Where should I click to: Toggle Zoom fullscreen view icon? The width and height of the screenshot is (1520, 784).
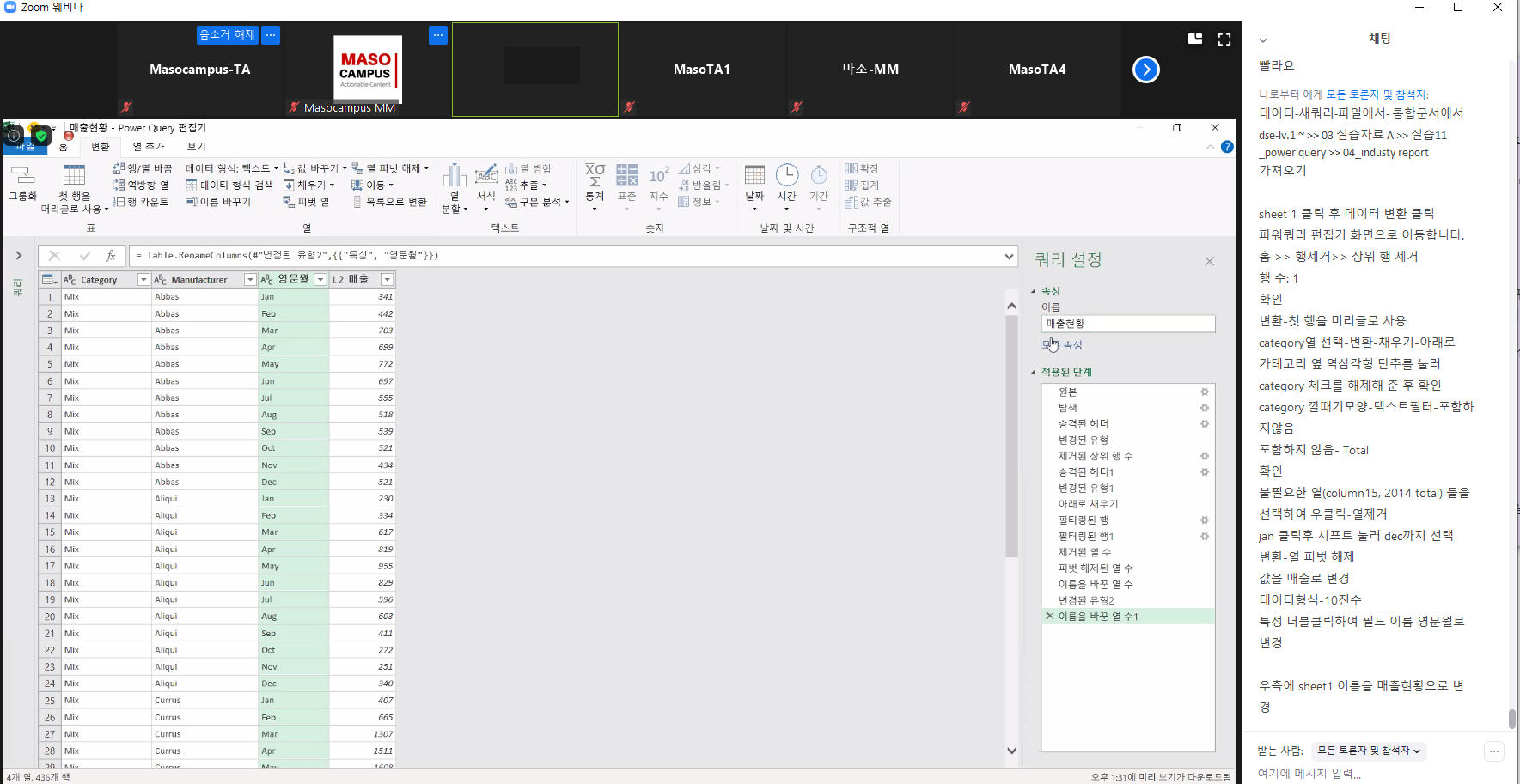[x=1224, y=40]
